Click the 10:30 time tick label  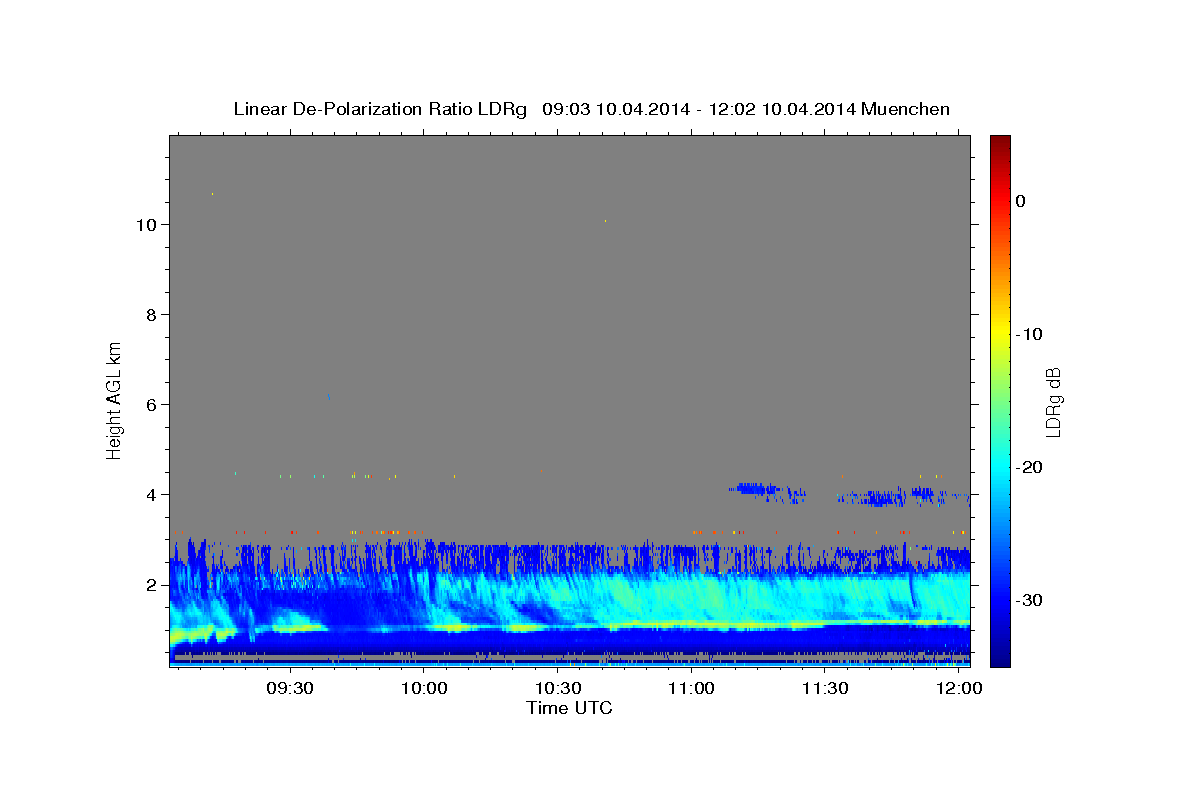pyautogui.click(x=558, y=689)
